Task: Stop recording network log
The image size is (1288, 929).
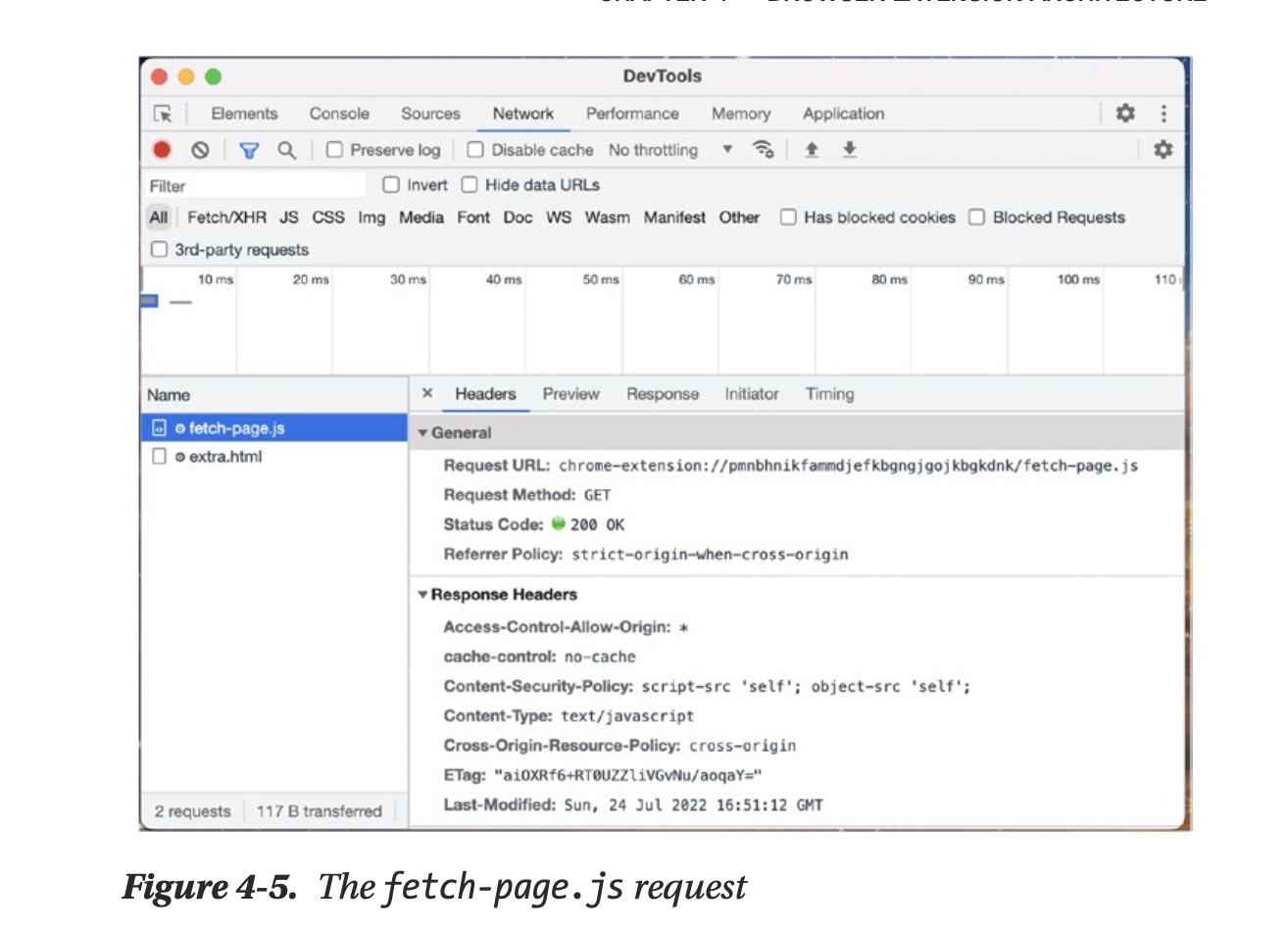Action: pyautogui.click(x=162, y=150)
